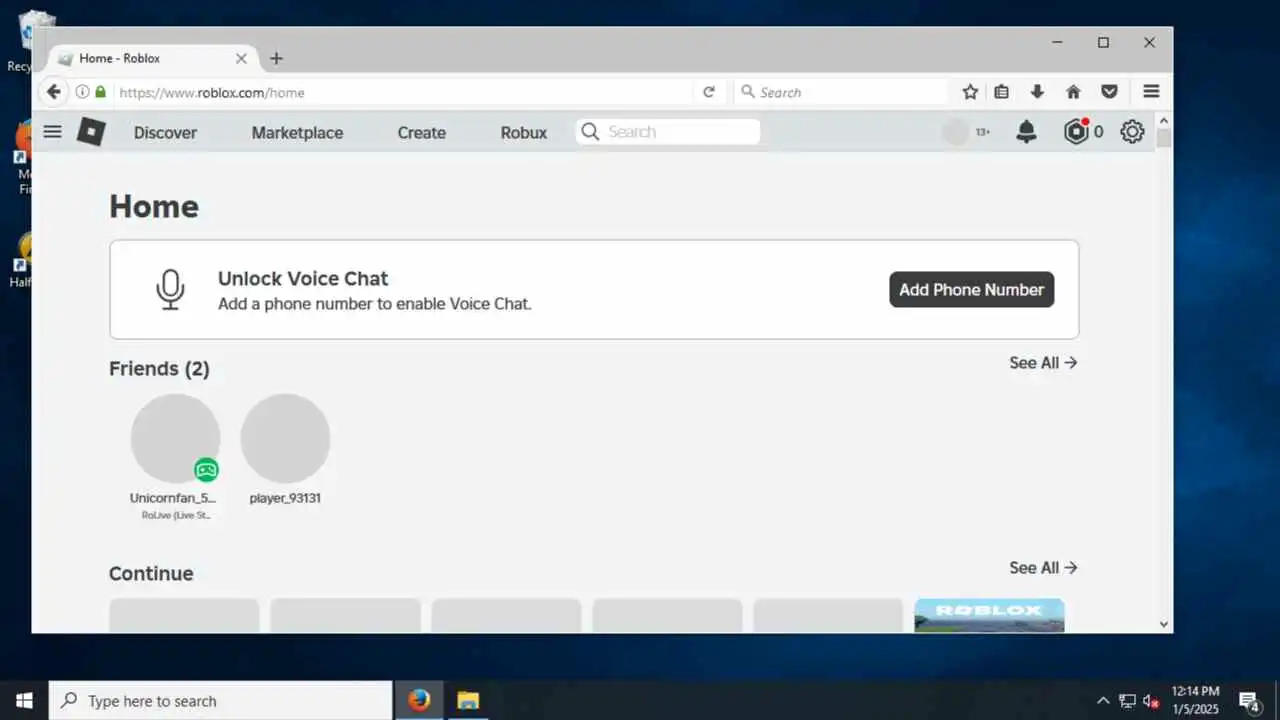This screenshot has height=720, width=1280.
Task: Show Firefox bookmarks list icon
Action: (x=1002, y=92)
